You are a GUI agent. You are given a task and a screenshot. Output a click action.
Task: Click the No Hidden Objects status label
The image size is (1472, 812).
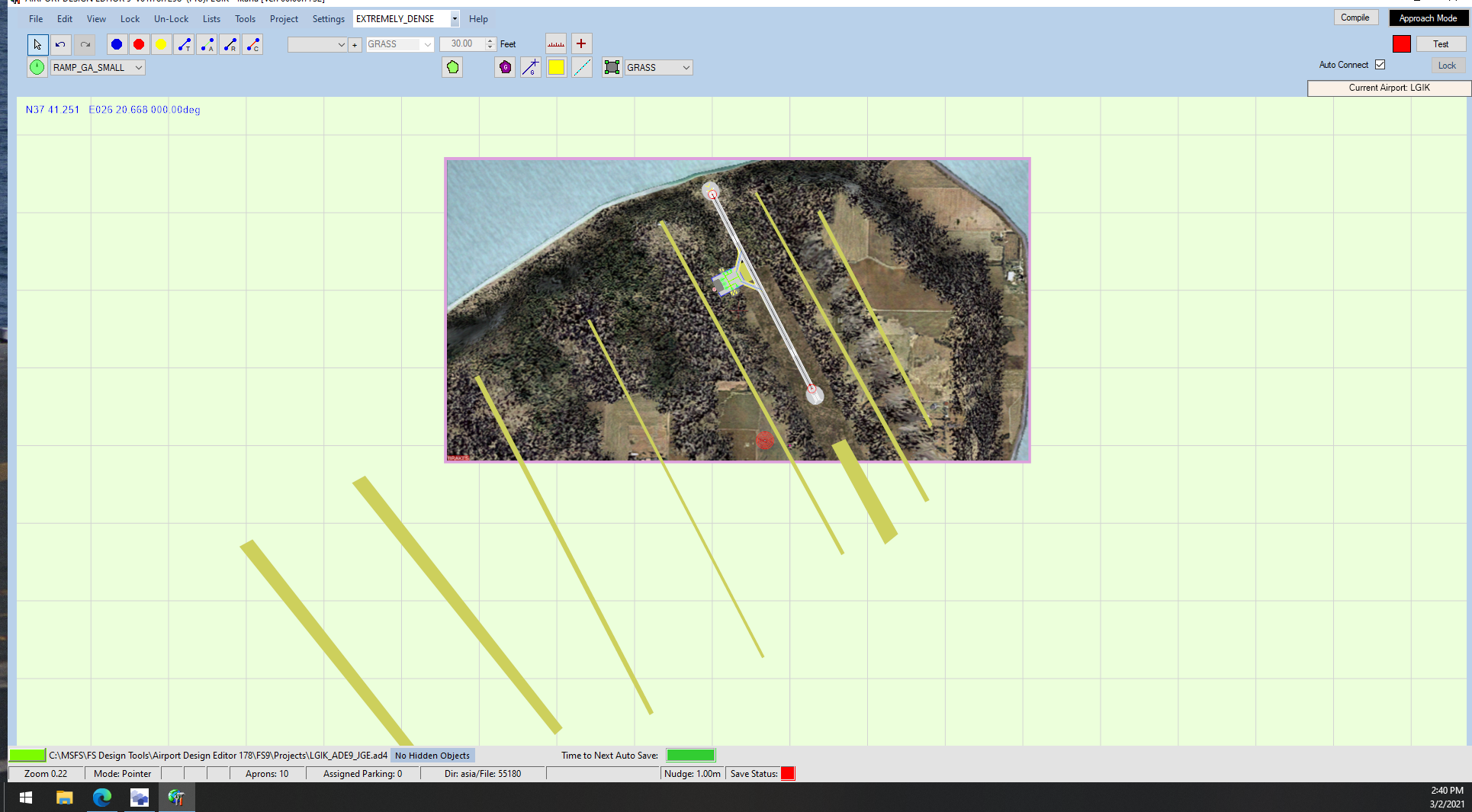432,756
